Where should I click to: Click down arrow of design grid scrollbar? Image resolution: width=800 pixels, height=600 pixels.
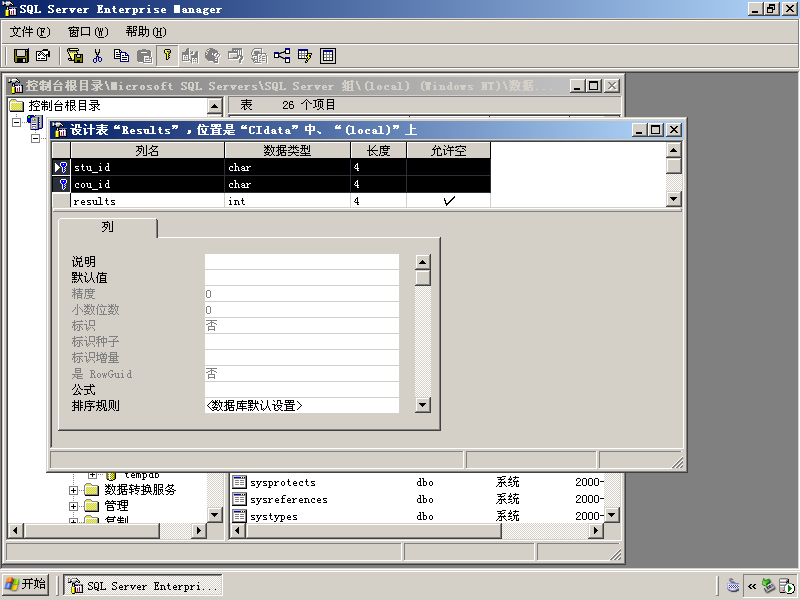pos(673,199)
